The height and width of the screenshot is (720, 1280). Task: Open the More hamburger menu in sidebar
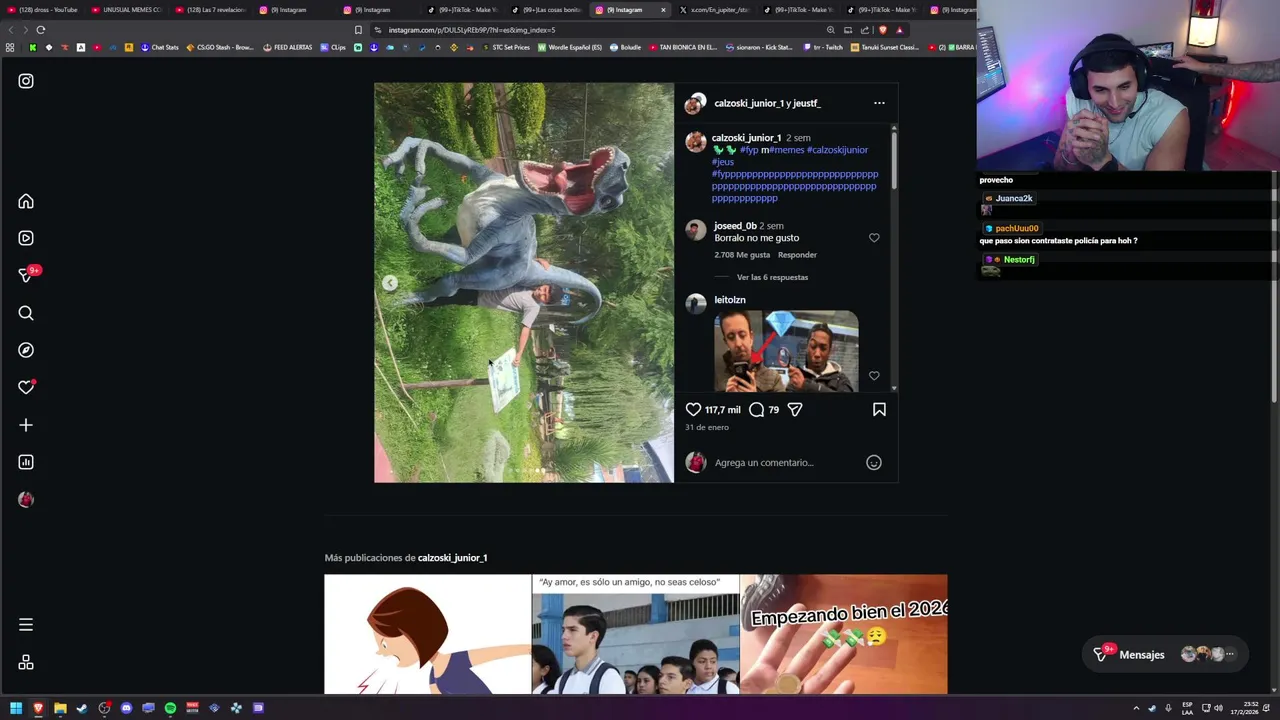point(26,625)
